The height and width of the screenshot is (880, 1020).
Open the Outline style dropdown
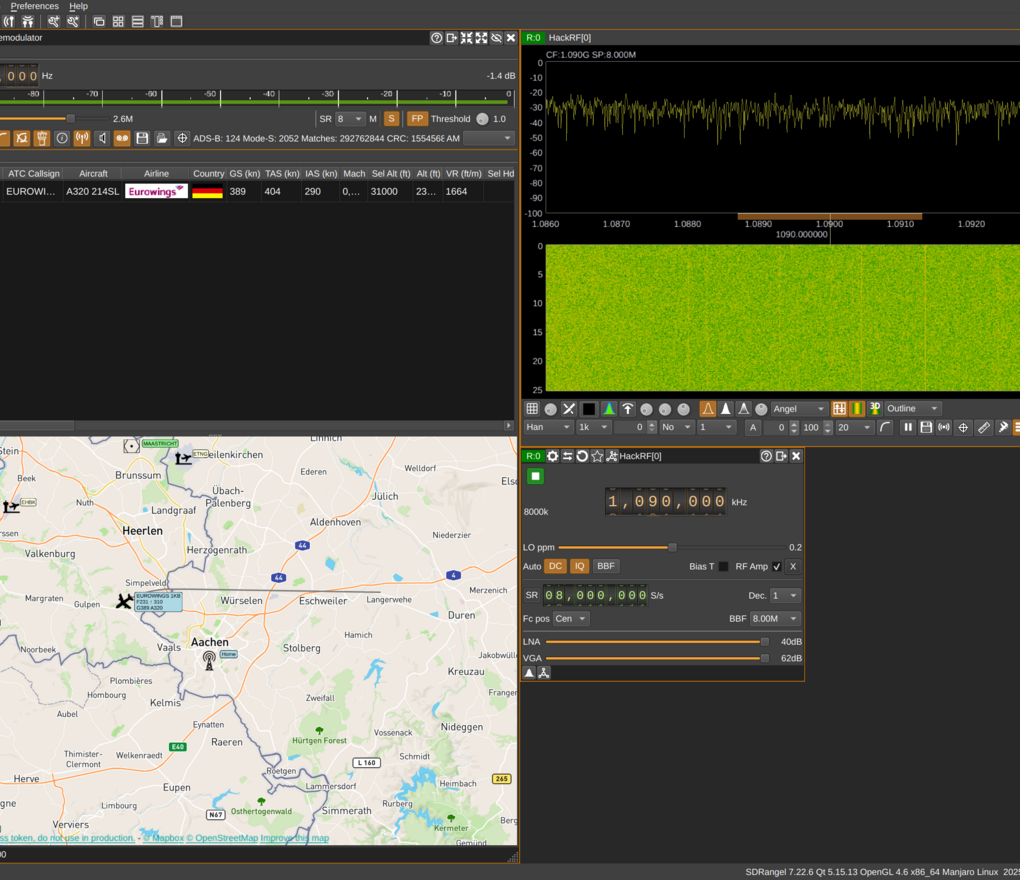click(913, 408)
